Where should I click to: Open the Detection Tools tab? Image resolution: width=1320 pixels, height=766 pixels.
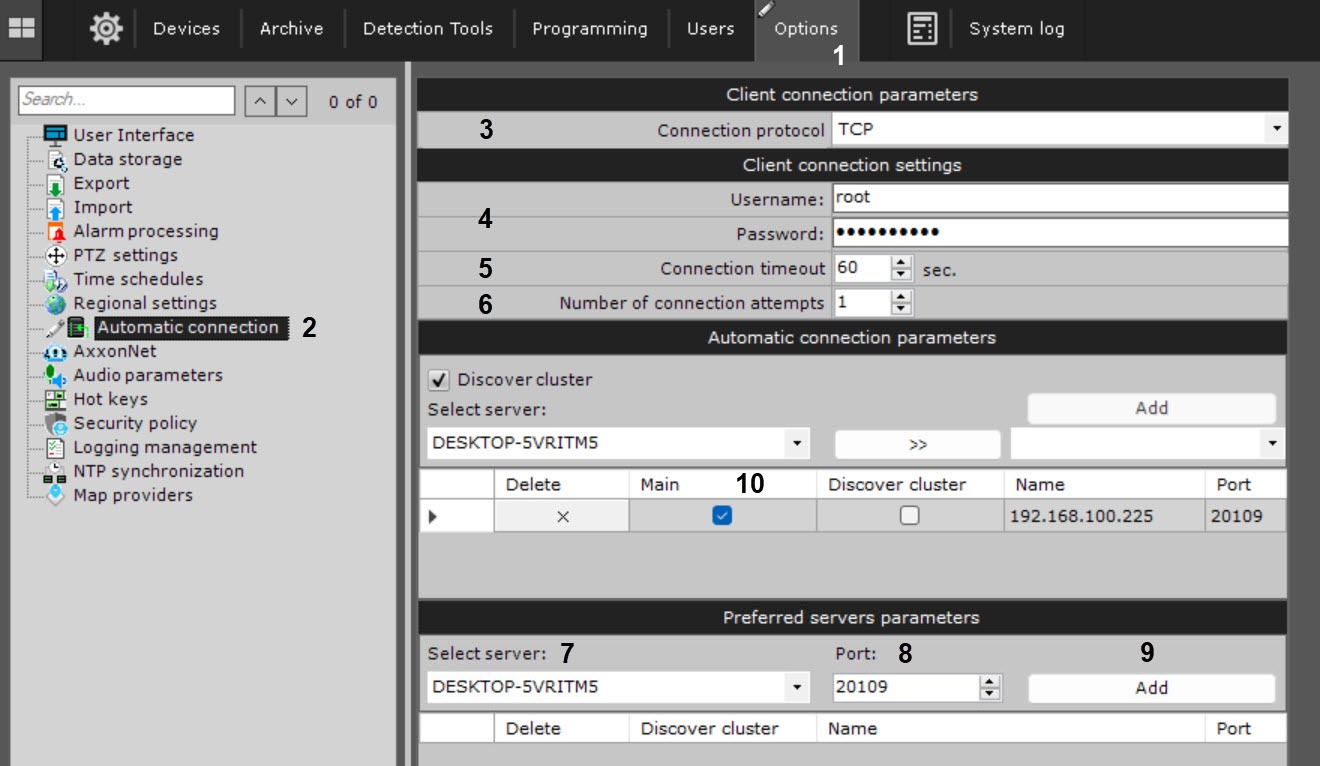pos(427,28)
